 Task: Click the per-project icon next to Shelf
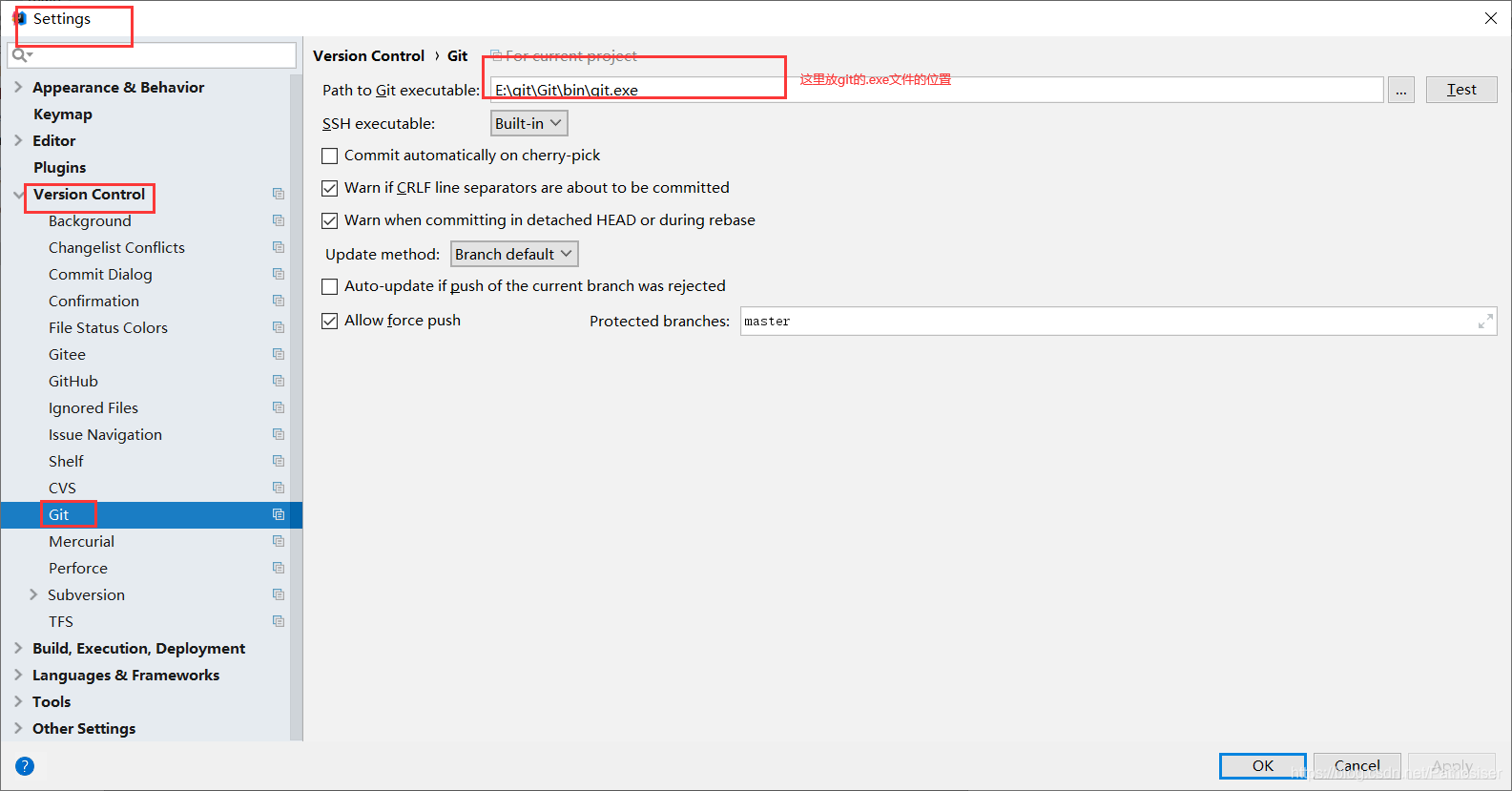[279, 461]
